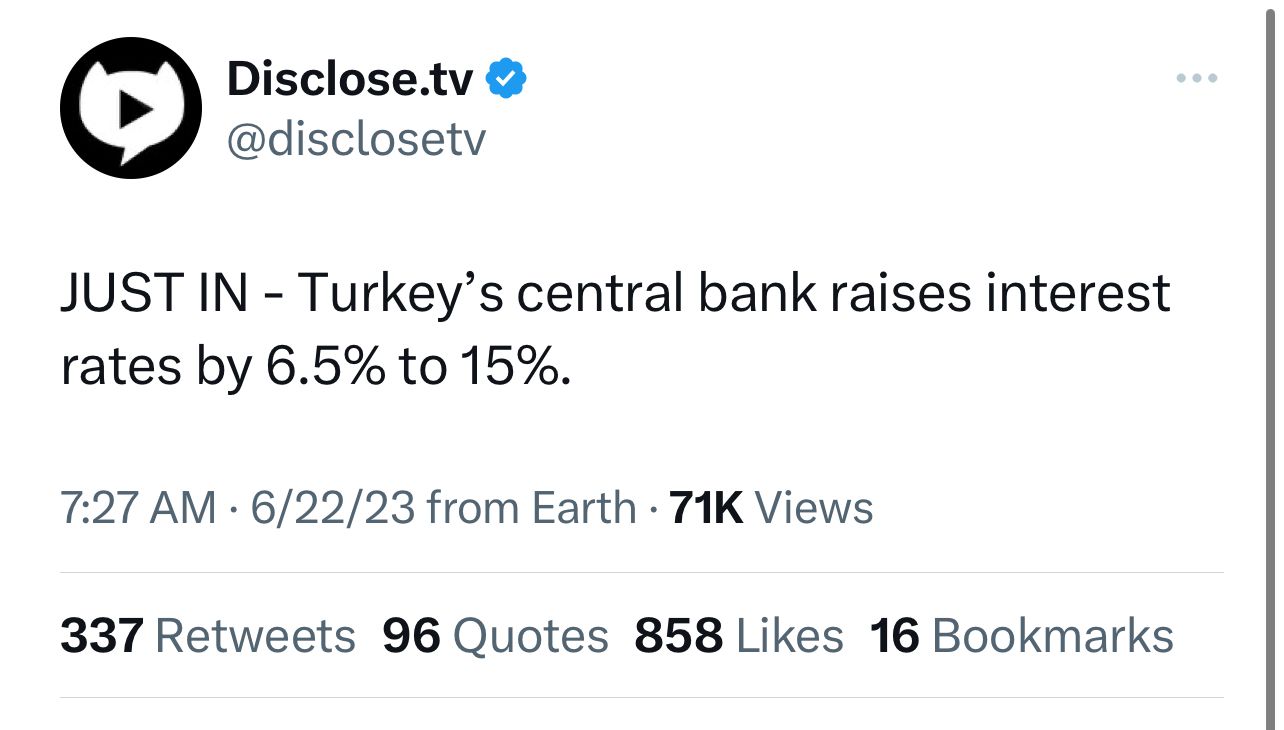
Task: View the 858 Likes list
Action: (739, 636)
